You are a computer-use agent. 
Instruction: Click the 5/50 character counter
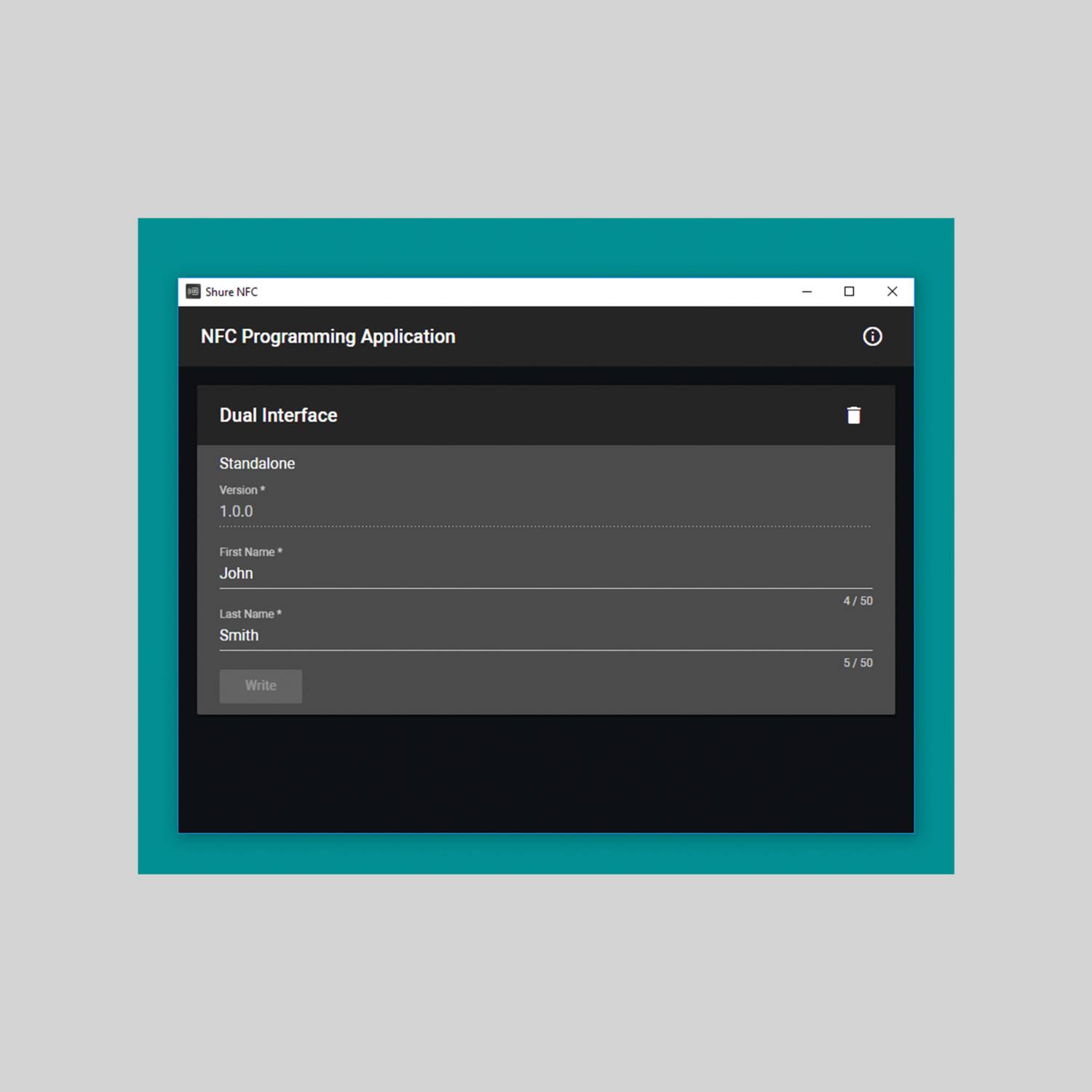pos(857,662)
